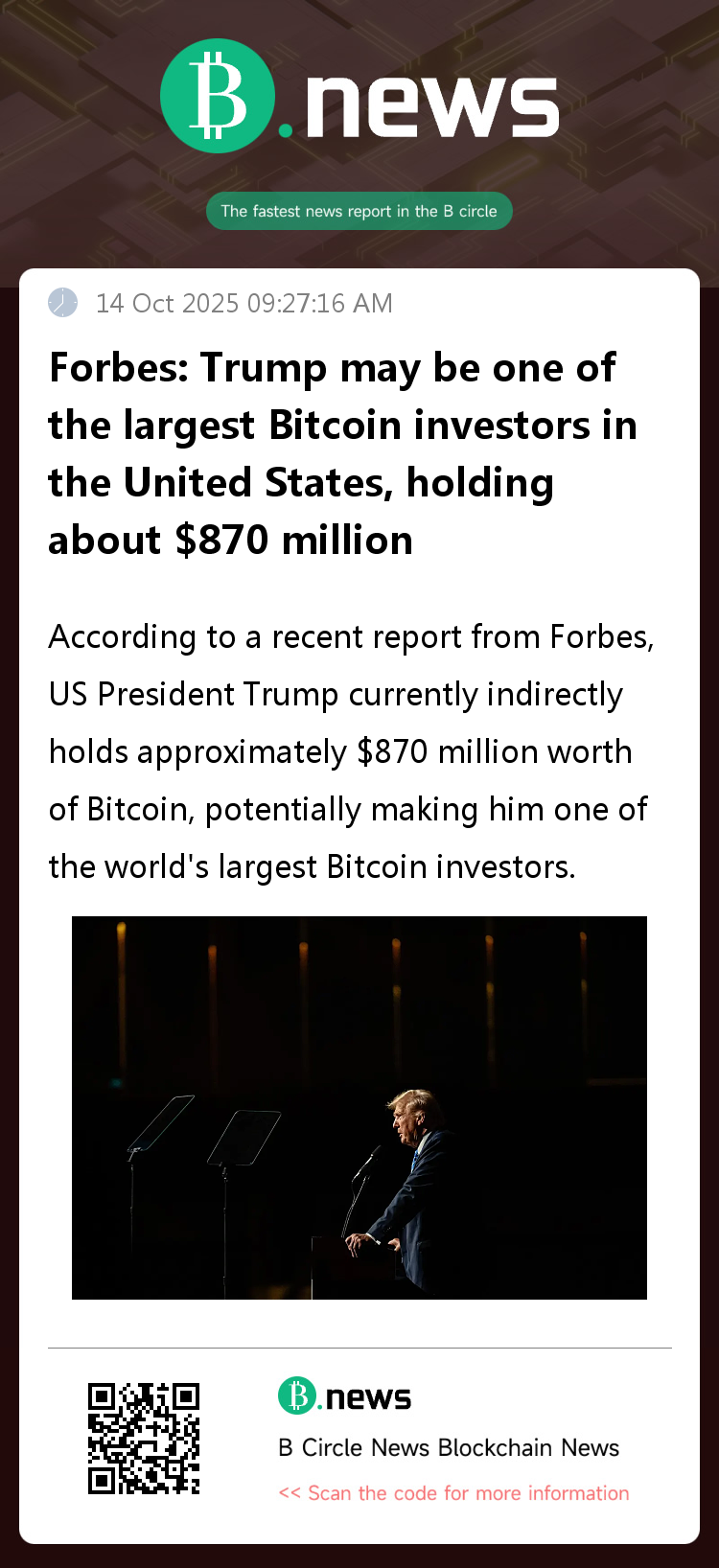Click the footer ".news" wordmark
The height and width of the screenshot is (1568, 719).
(x=368, y=1398)
